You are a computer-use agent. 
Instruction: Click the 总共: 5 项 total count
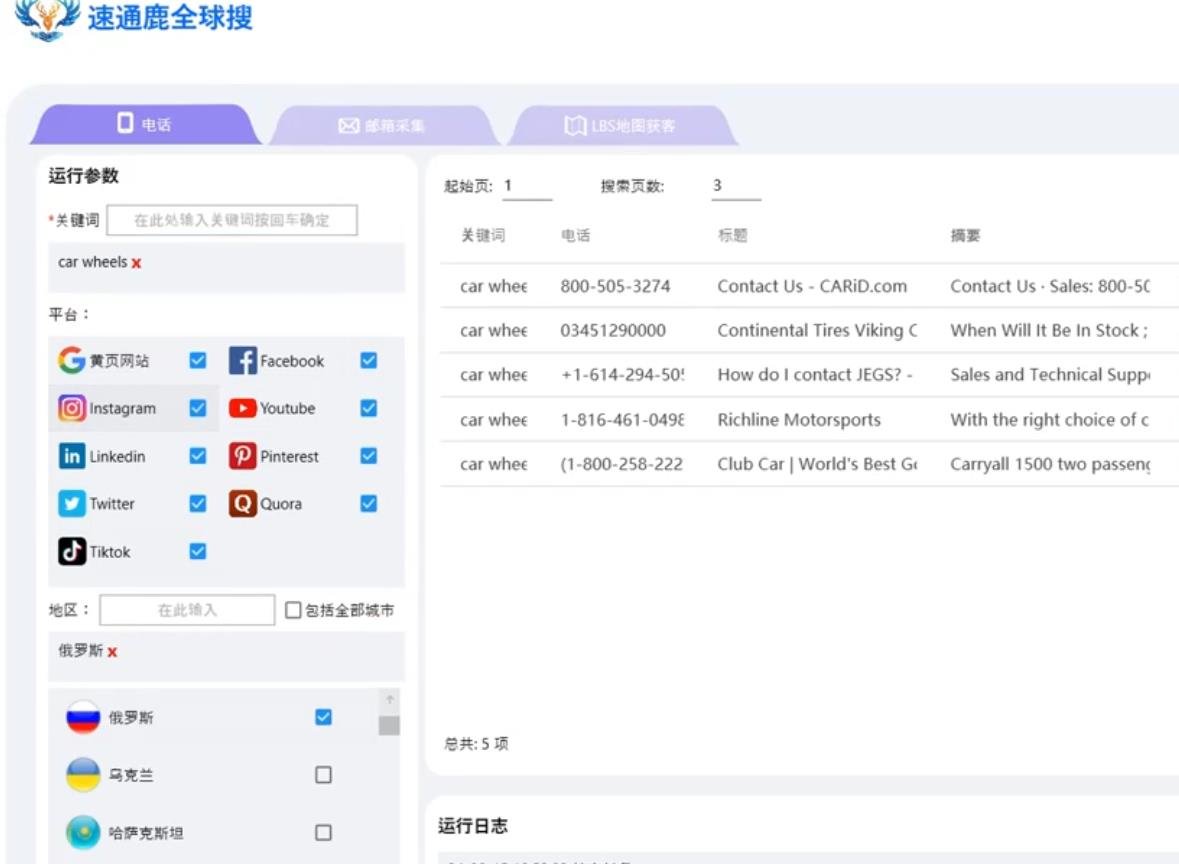[x=476, y=744]
